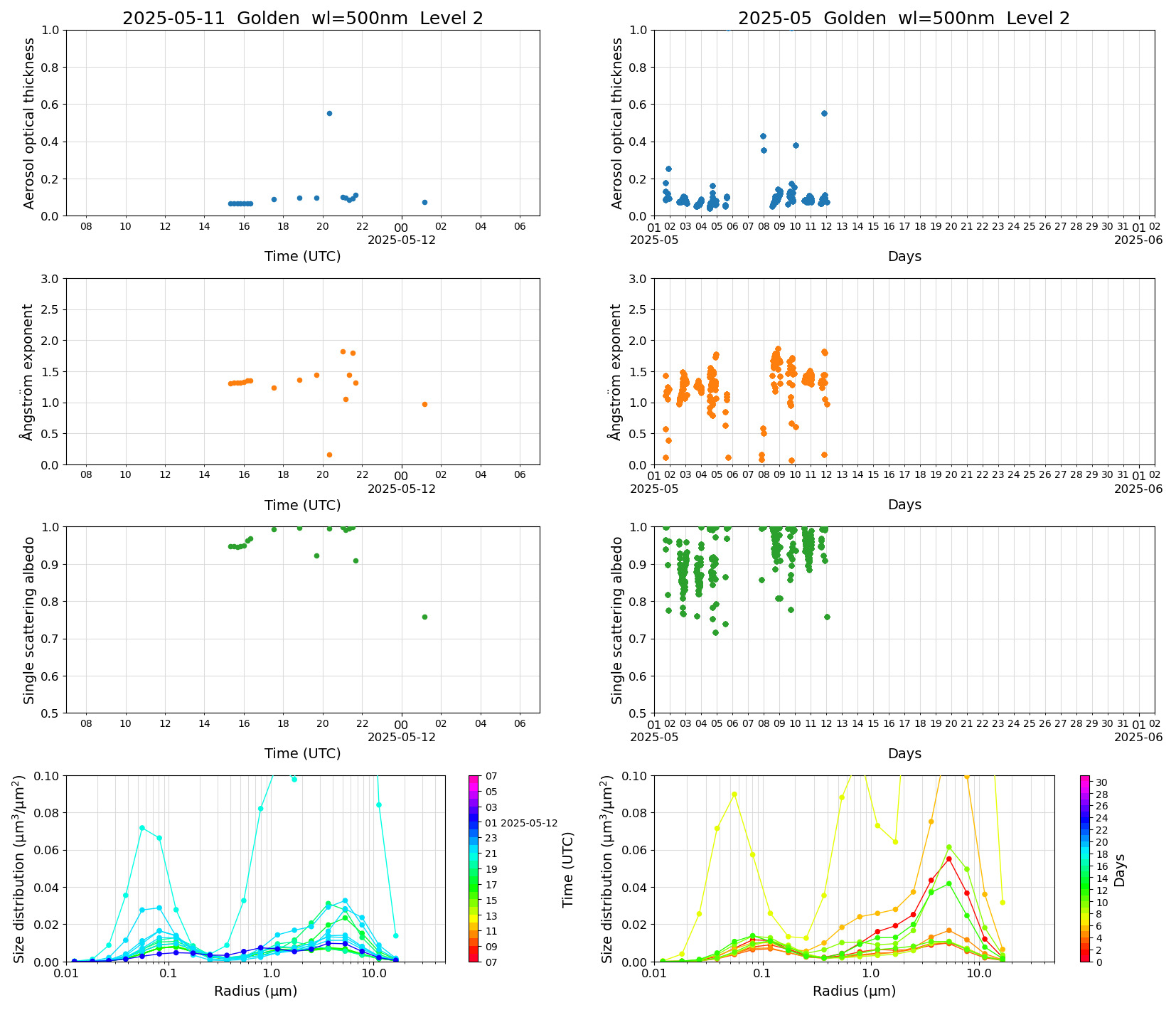Click 'Time (UTC)' label under daily Ångström plot

click(303, 505)
